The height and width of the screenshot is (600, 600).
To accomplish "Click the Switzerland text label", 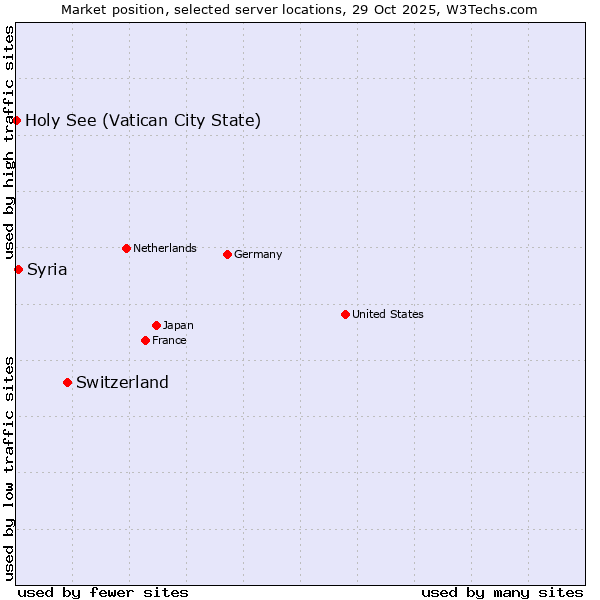I will point(122,383).
